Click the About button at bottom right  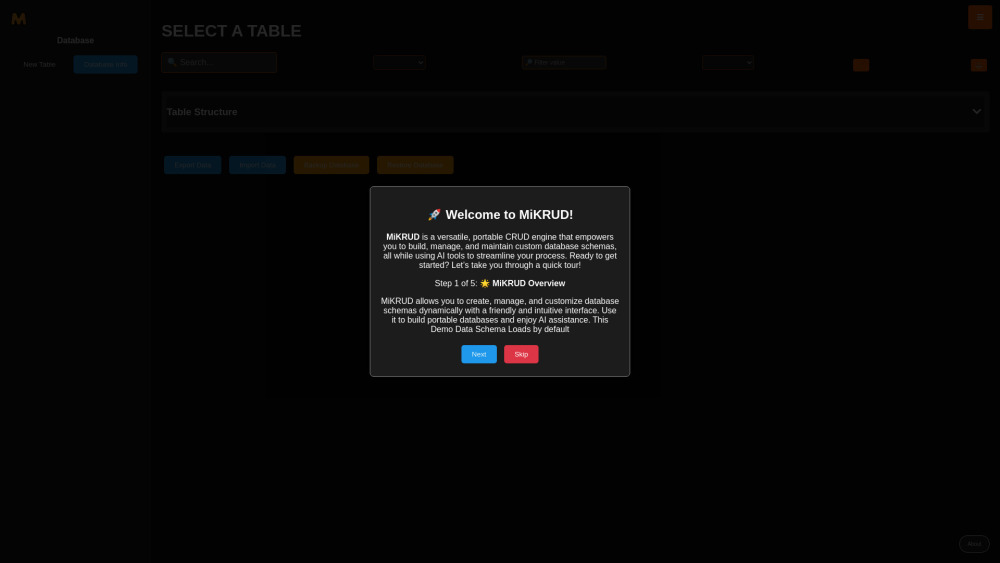[x=974, y=544]
